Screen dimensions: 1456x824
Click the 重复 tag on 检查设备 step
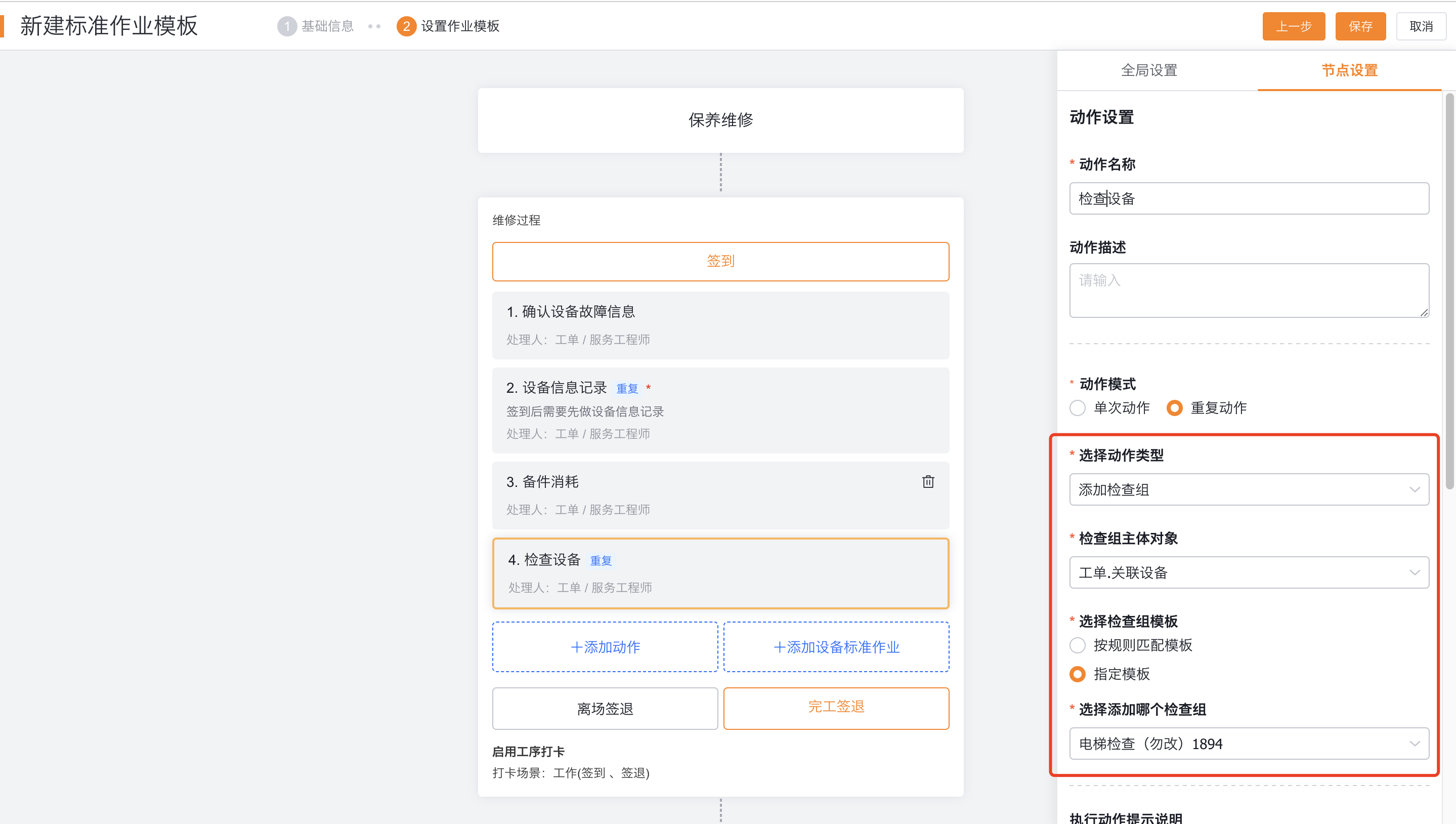(601, 560)
